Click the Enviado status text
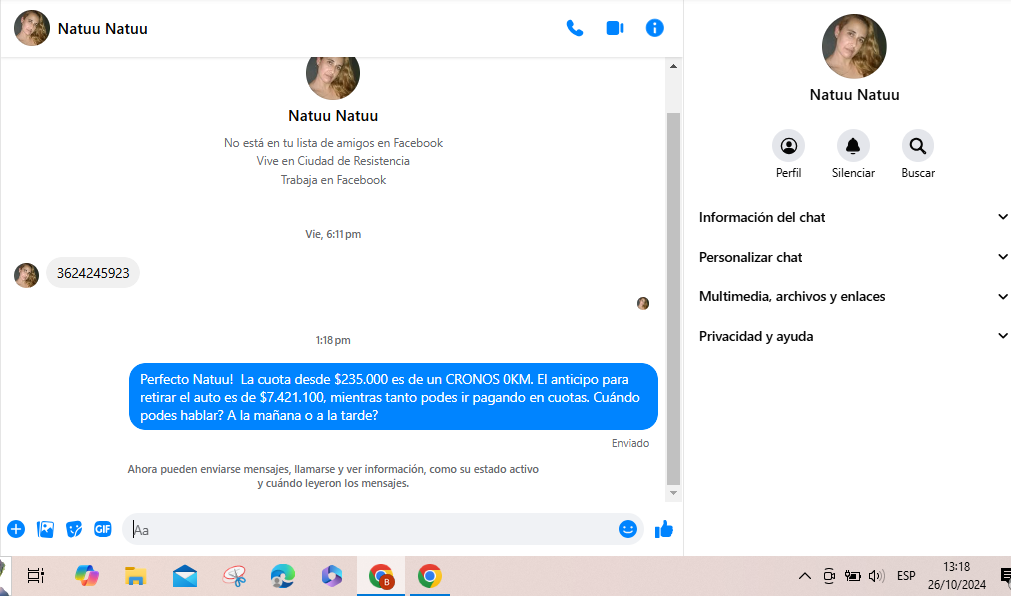This screenshot has height=596, width=1011. coord(630,443)
